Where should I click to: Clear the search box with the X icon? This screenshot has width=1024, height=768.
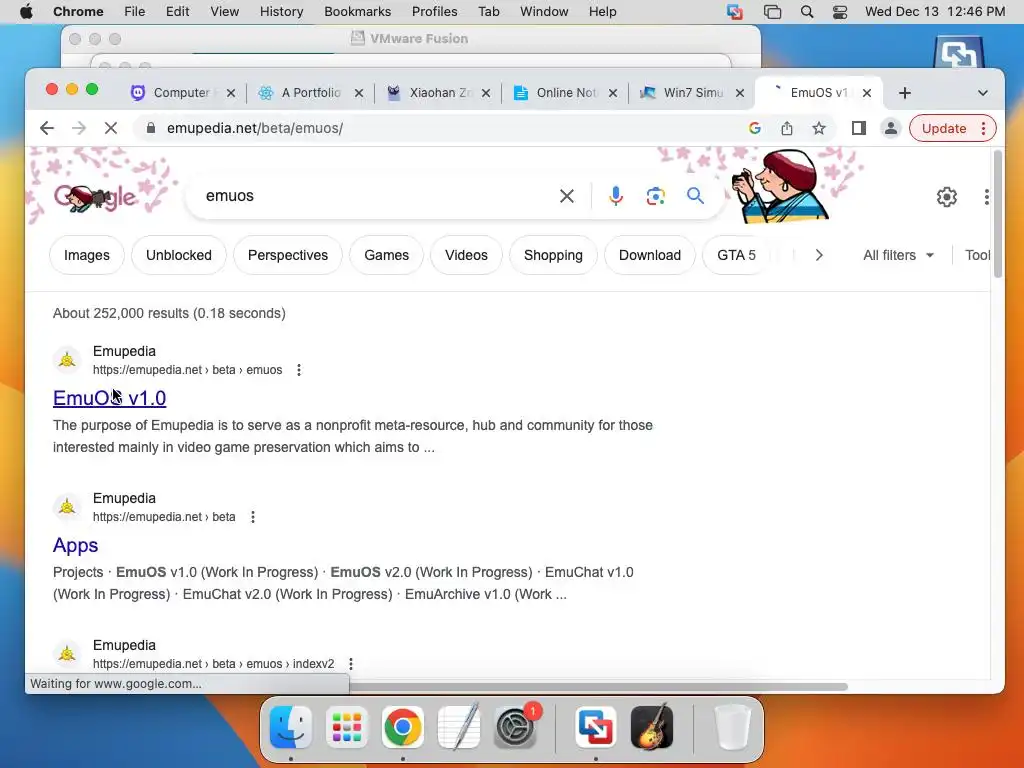pyautogui.click(x=567, y=196)
